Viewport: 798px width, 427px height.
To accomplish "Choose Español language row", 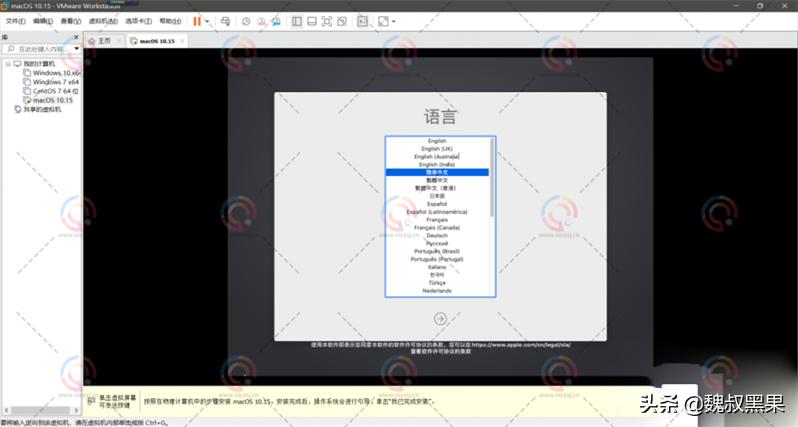I will (x=437, y=204).
